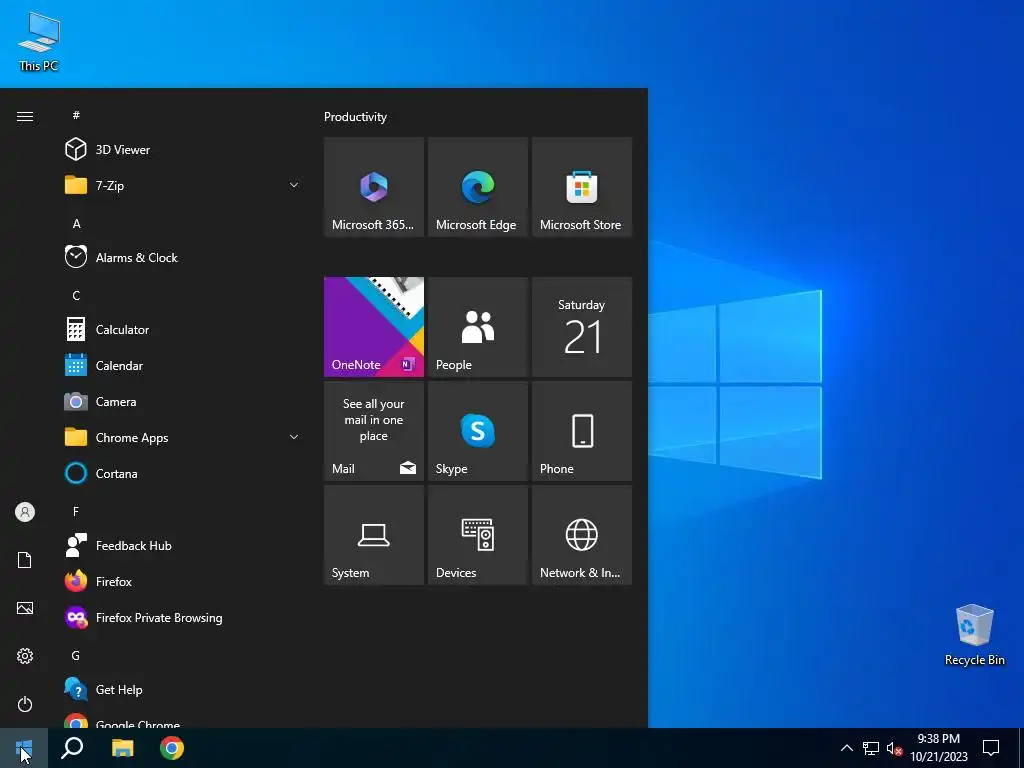Show hidden system tray icons
The width and height of the screenshot is (1024, 768).
846,748
